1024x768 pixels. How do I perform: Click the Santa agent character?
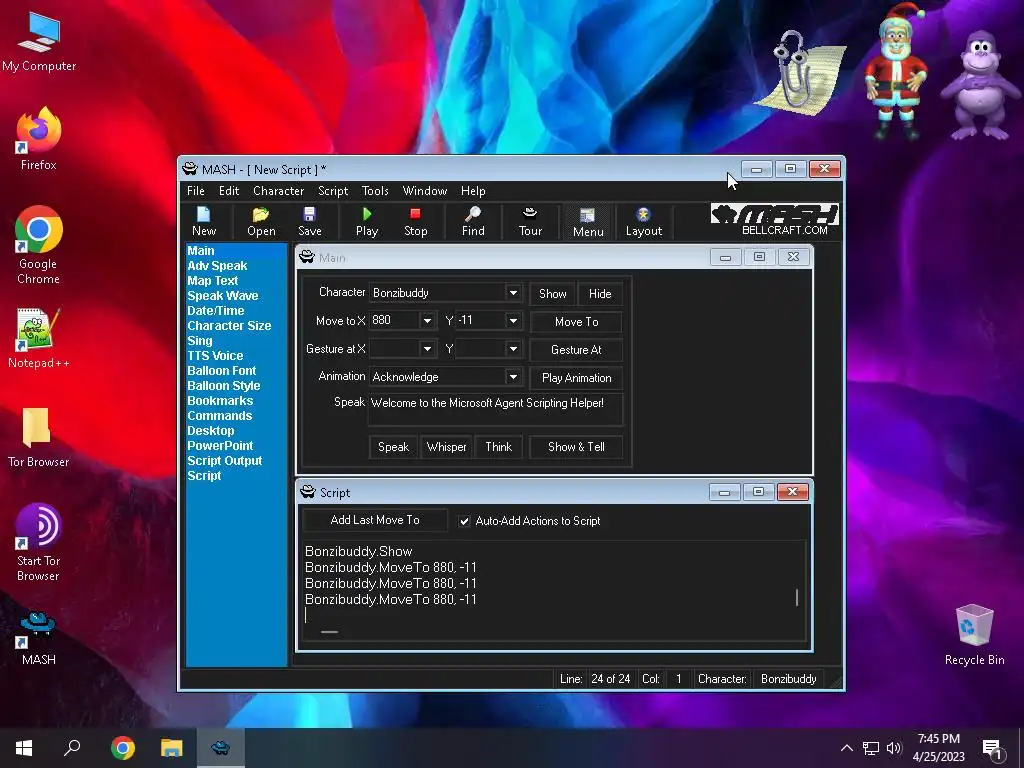click(x=895, y=72)
